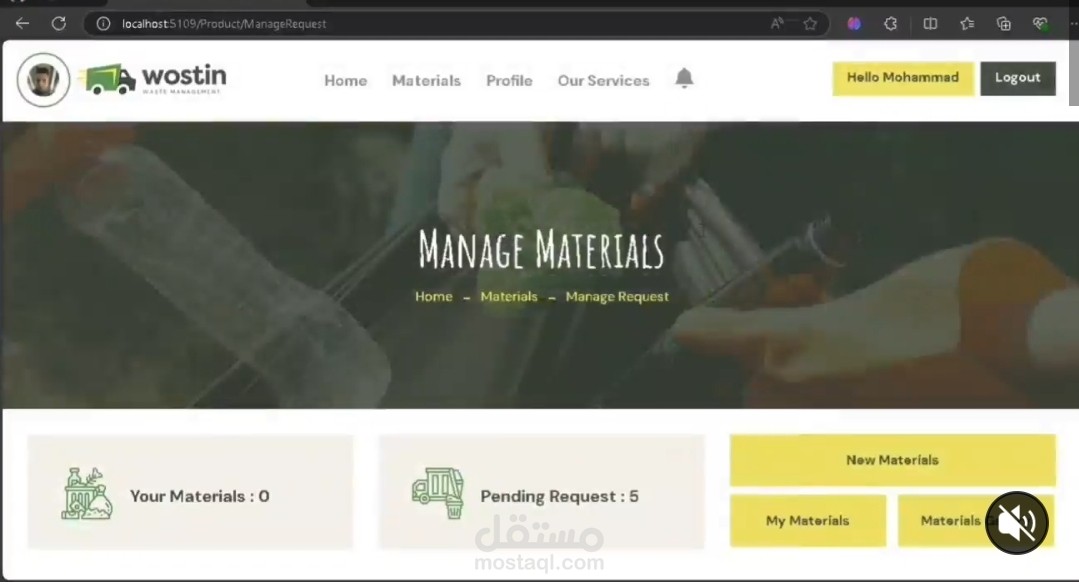Open Our Services in navigation menu
Image resolution: width=1079 pixels, height=586 pixels.
point(603,80)
